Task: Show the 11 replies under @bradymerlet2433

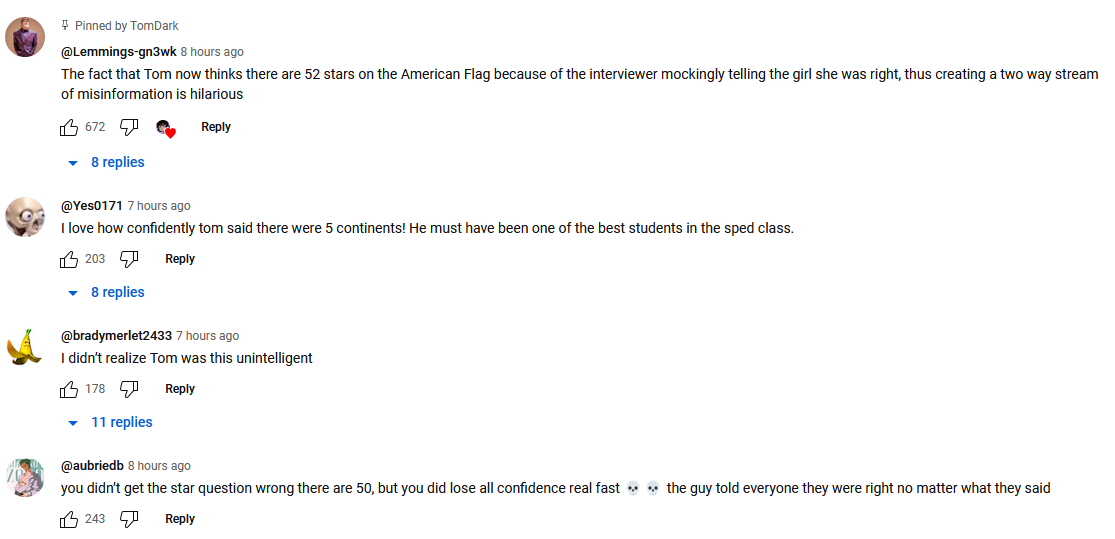Action: coord(110,422)
